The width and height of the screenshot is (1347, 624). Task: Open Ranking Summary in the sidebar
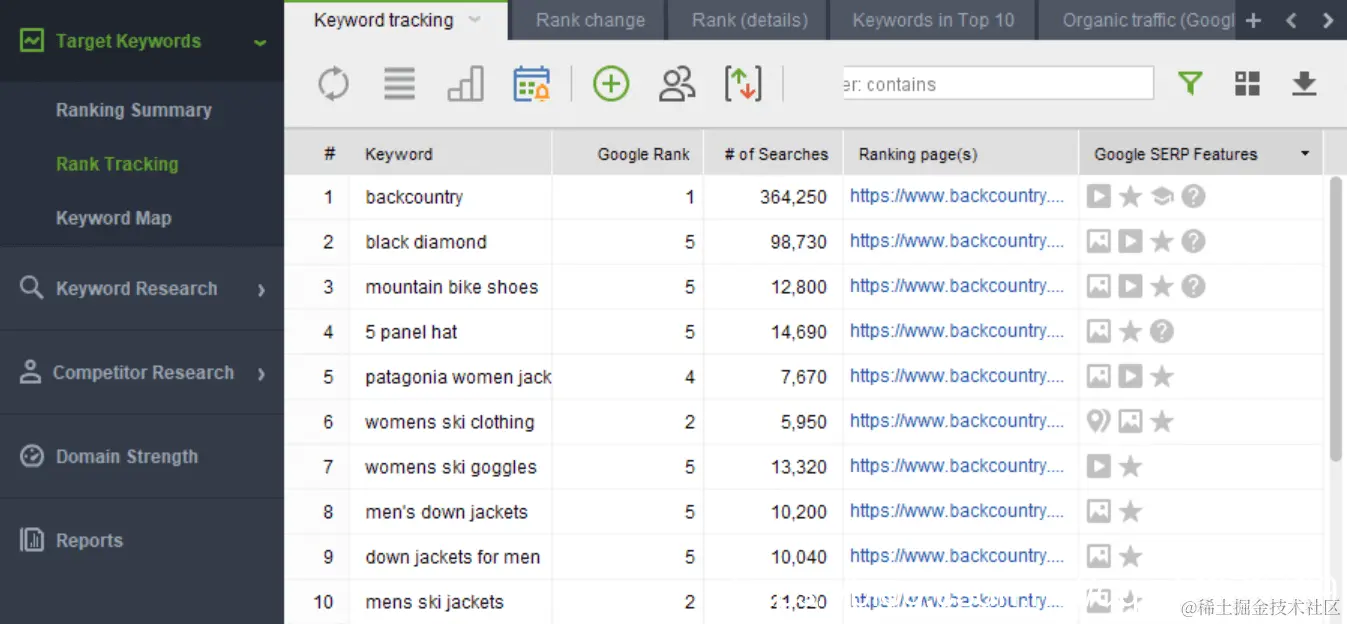click(134, 110)
